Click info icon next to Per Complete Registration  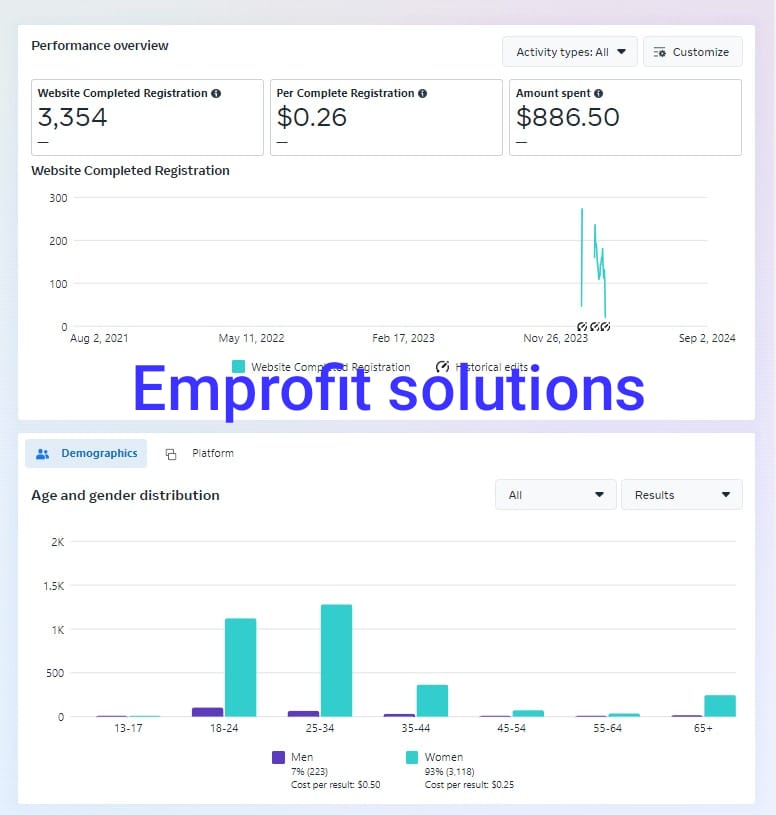[422, 93]
